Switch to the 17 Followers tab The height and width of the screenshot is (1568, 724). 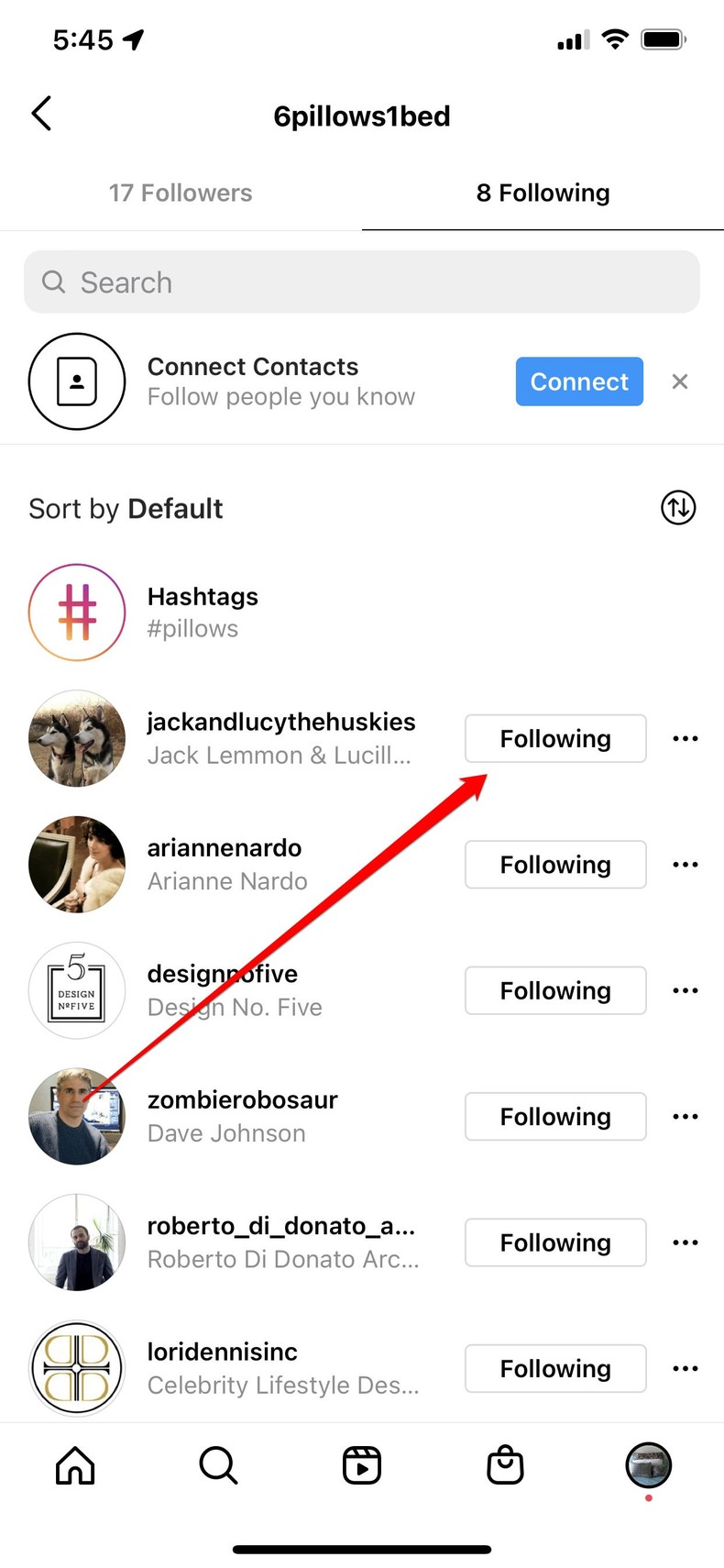point(180,193)
